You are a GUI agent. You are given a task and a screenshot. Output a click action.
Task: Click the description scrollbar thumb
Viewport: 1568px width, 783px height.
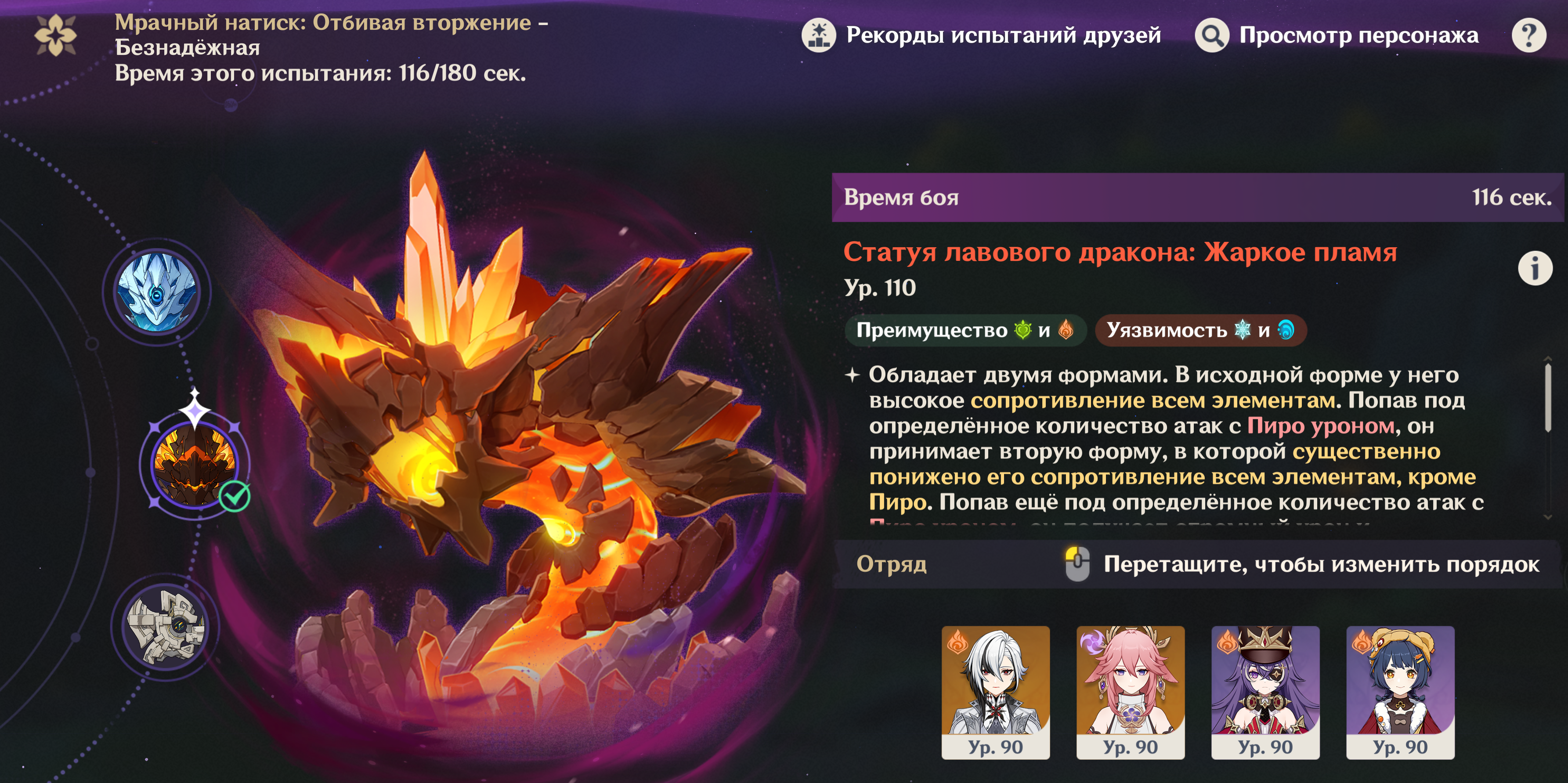[x=1547, y=398]
